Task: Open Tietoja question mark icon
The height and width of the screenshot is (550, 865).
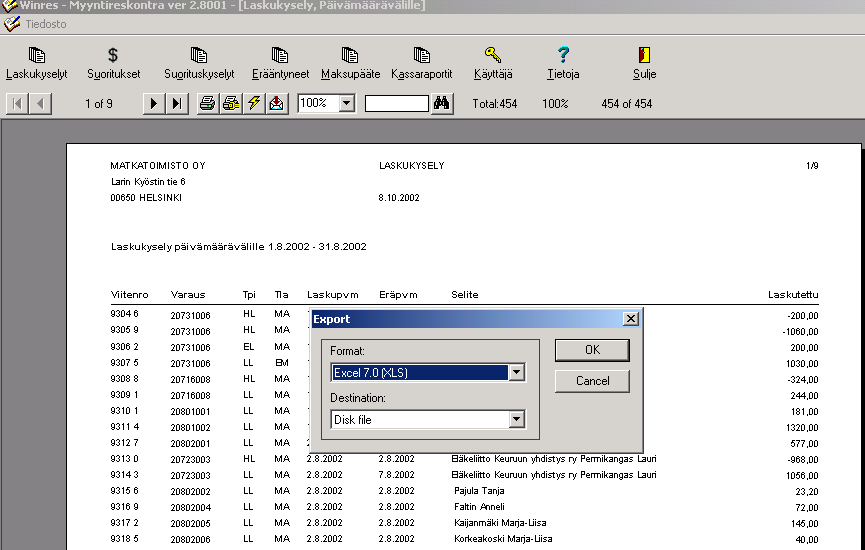Action: point(563,63)
